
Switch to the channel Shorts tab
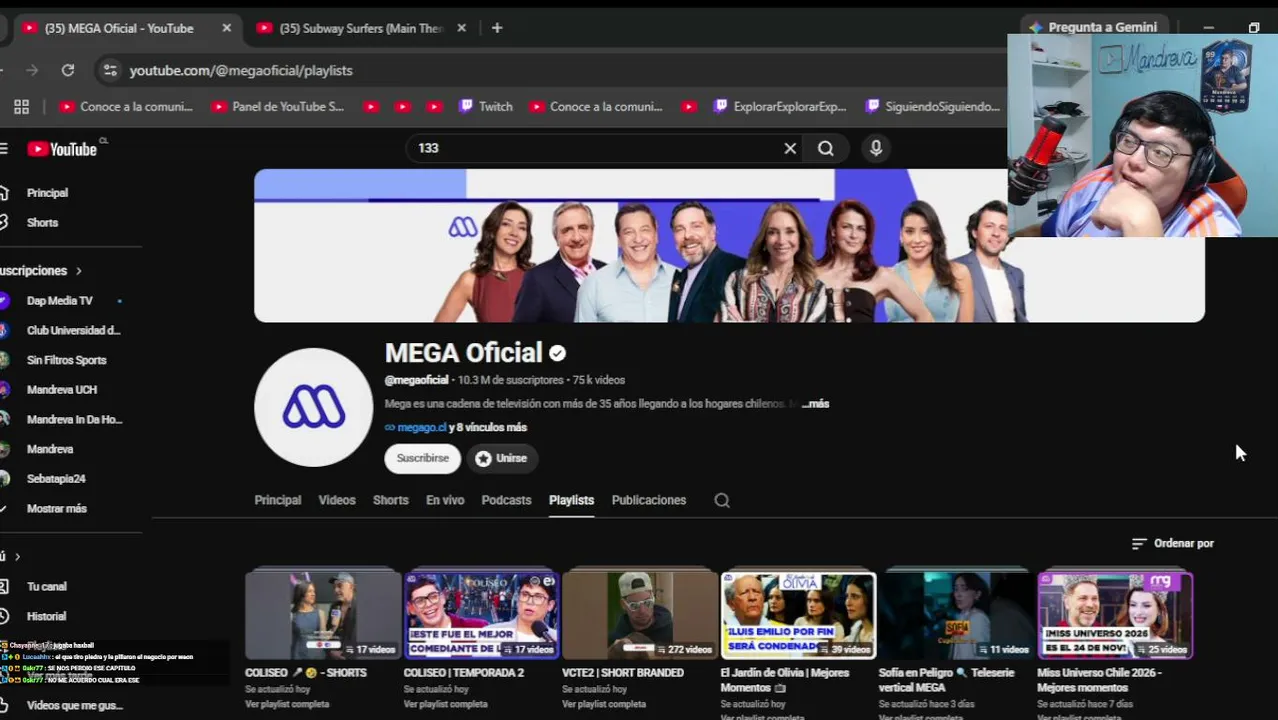pos(390,500)
